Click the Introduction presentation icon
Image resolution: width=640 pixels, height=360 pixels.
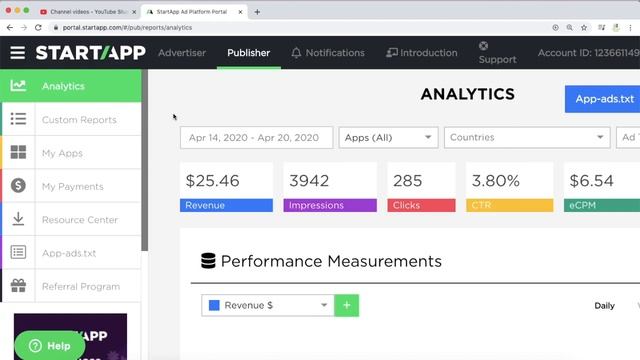392,53
